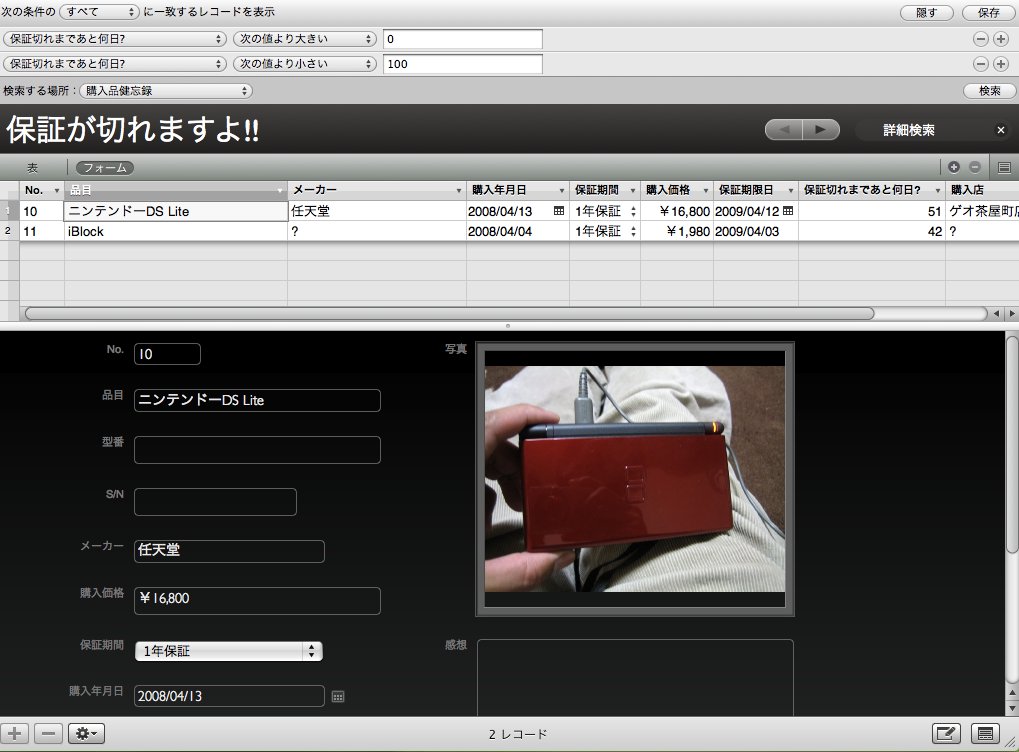Open the 次の値より大きい operator dropdown
This screenshot has width=1019, height=752.
click(305, 39)
